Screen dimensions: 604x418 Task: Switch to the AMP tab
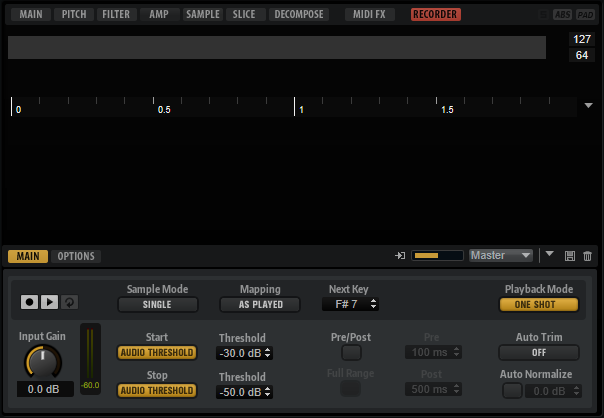click(159, 15)
